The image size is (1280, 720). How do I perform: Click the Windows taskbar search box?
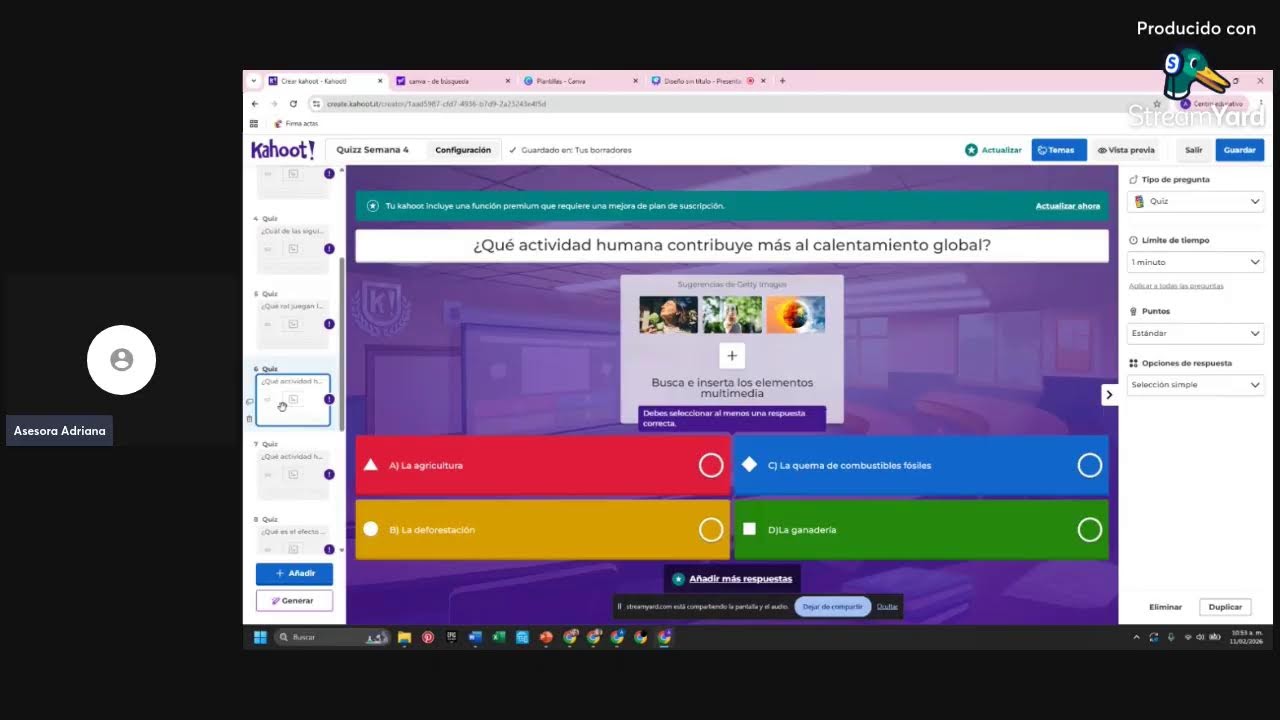[332, 637]
